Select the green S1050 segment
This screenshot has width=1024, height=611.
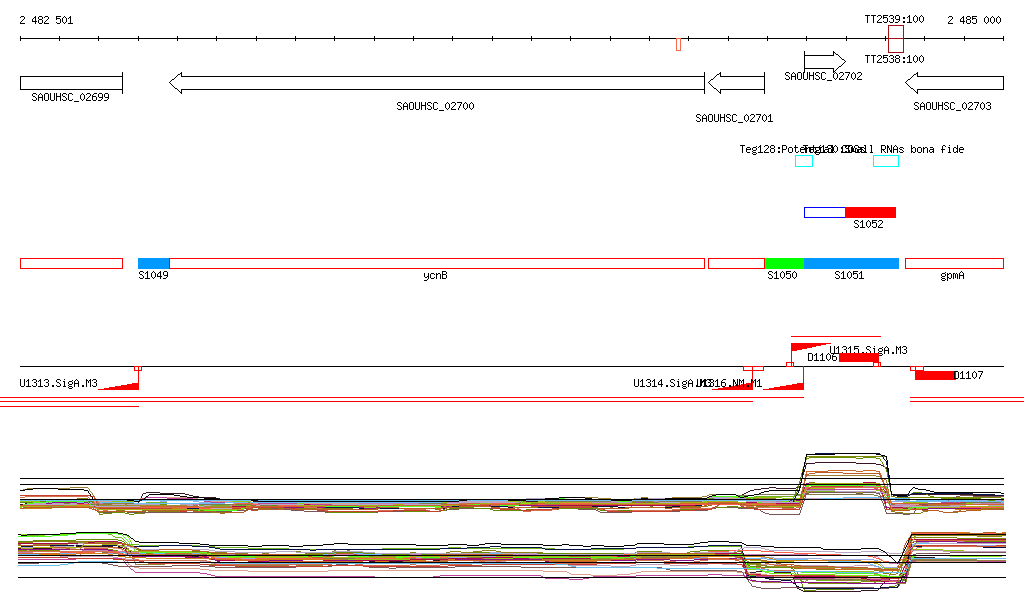click(784, 264)
